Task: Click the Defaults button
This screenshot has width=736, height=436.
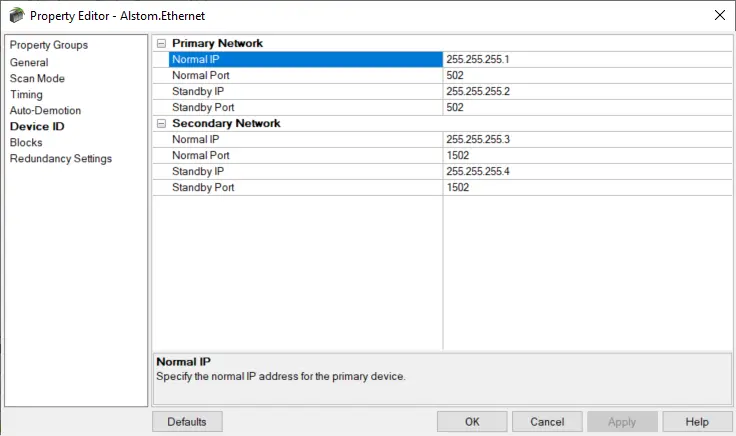Action: [187, 421]
